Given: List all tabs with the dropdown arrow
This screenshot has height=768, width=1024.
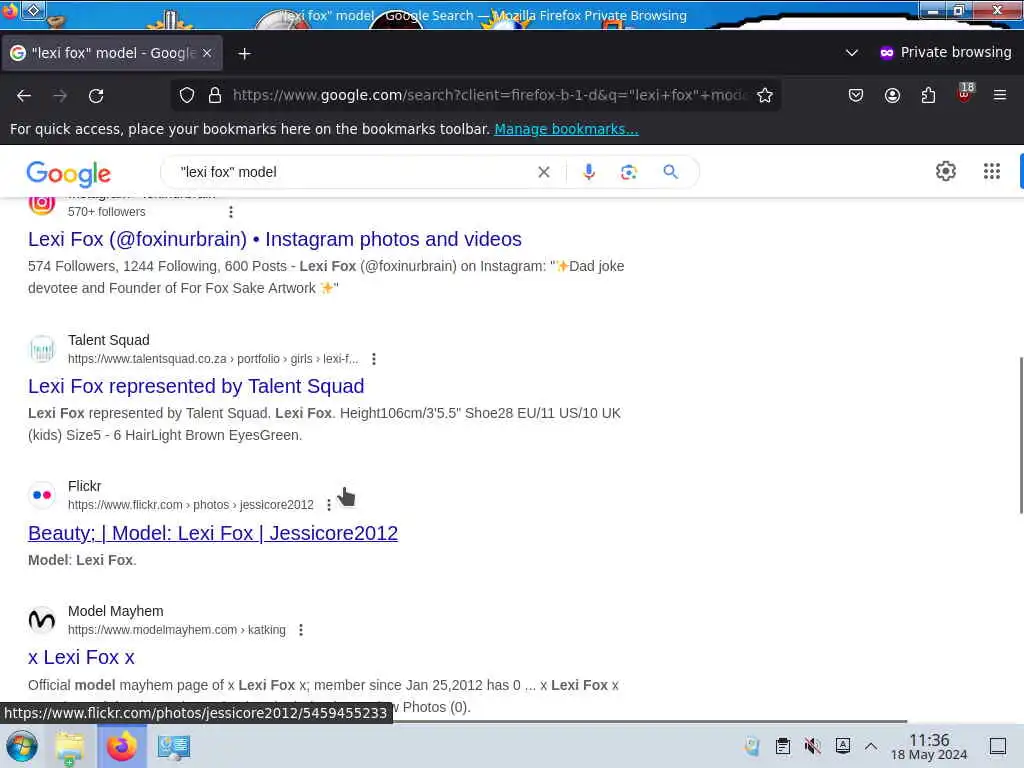Looking at the screenshot, I should (x=852, y=53).
